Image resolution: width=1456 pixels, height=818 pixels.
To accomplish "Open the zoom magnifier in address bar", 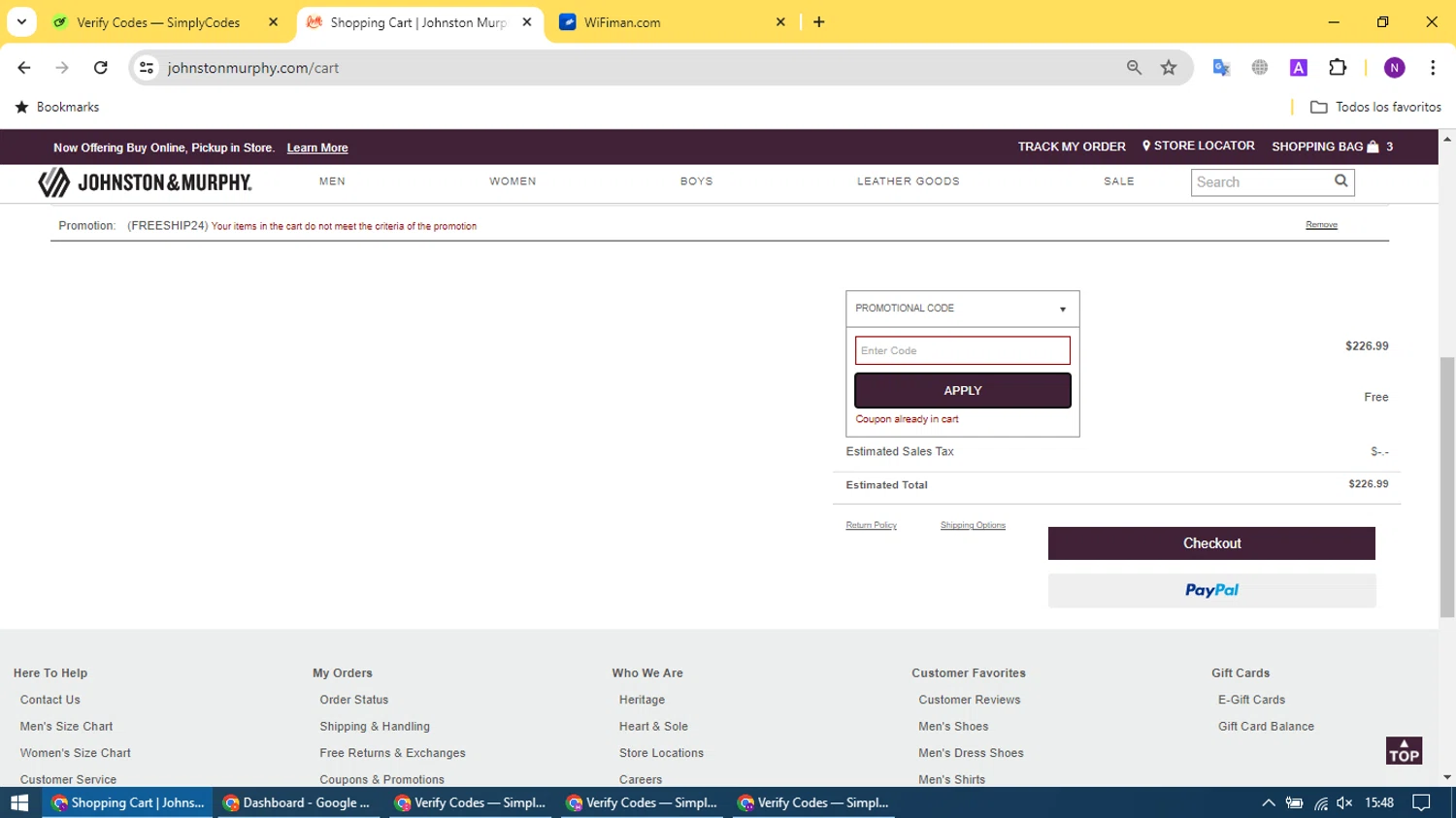I will 1134,68.
